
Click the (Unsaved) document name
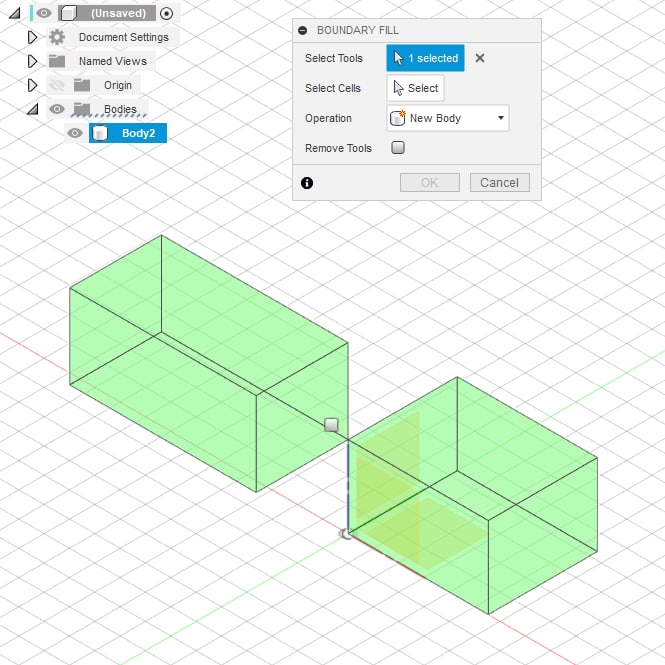point(118,14)
